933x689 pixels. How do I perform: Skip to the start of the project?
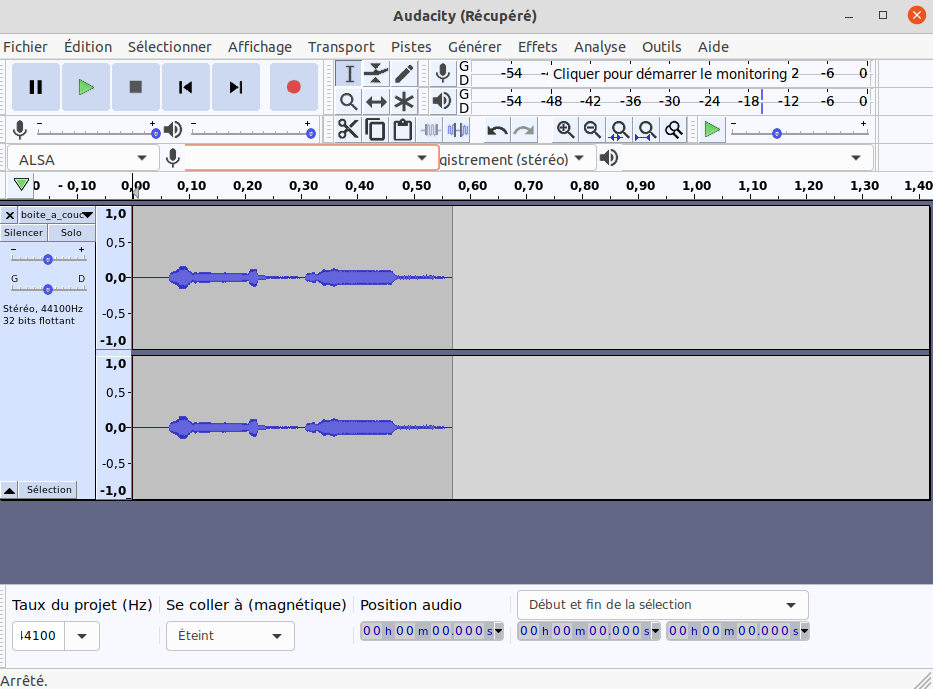186,87
